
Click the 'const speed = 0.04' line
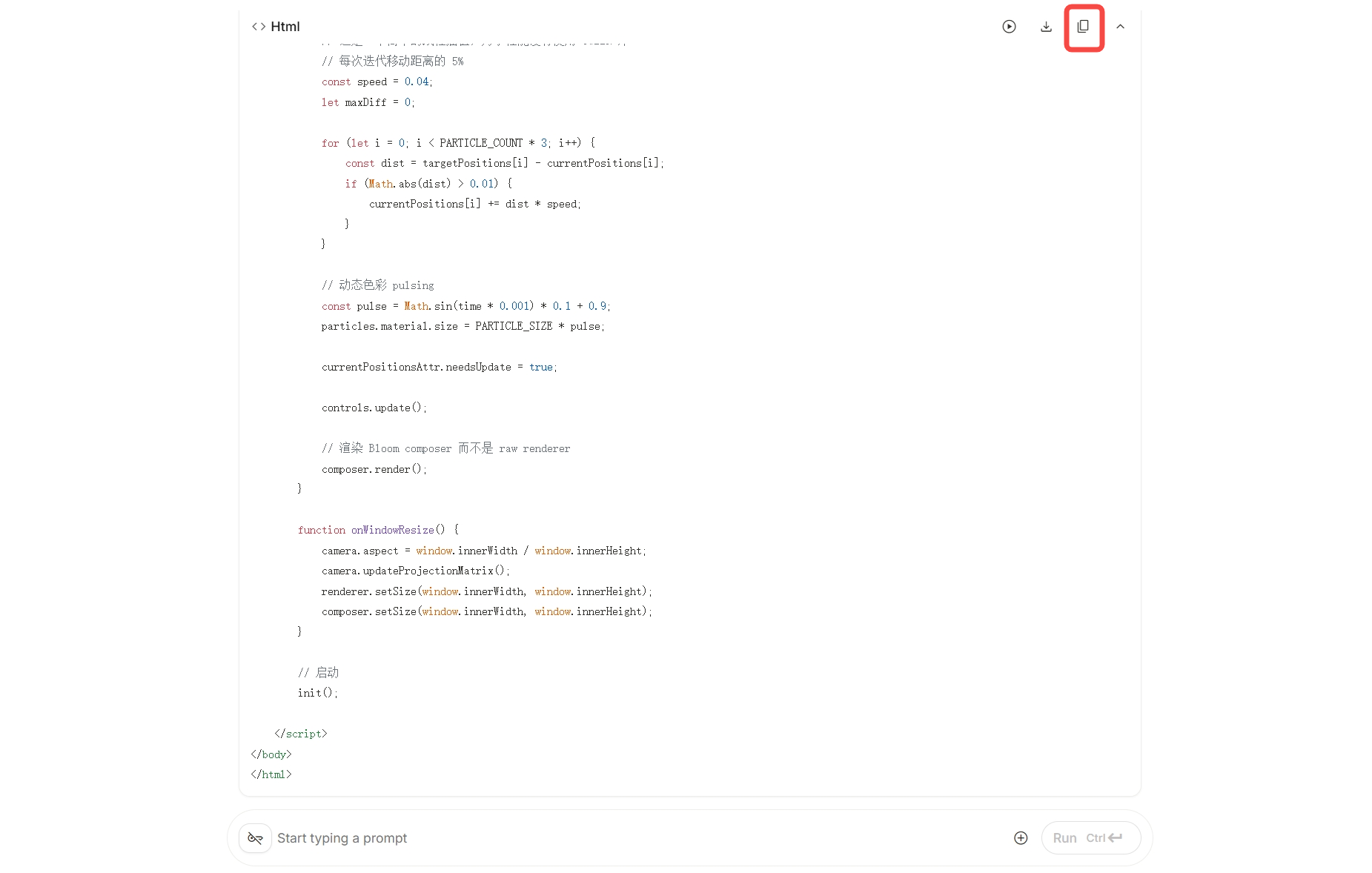377,82
